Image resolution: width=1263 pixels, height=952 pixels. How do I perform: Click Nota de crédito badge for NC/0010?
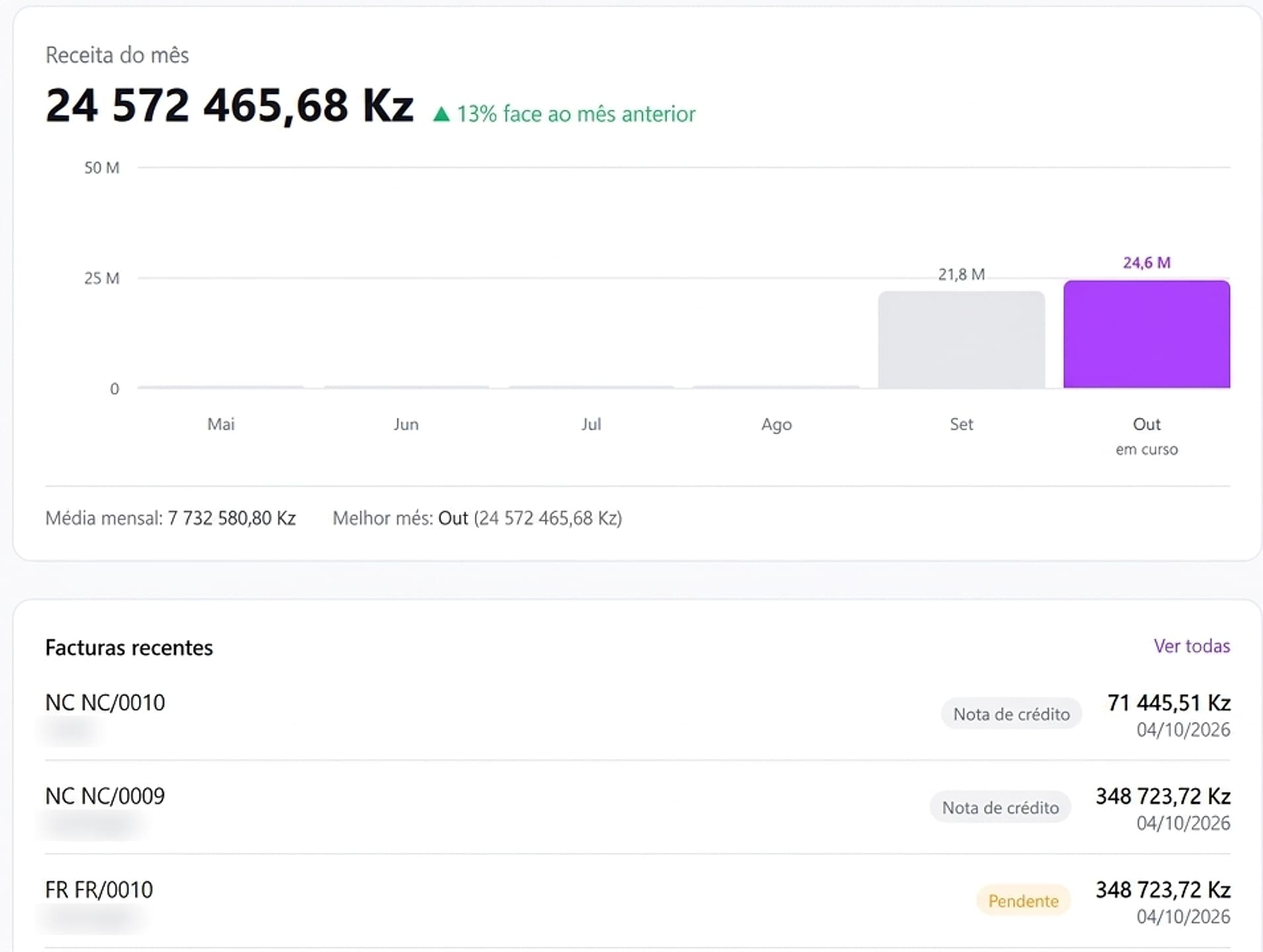click(1011, 714)
